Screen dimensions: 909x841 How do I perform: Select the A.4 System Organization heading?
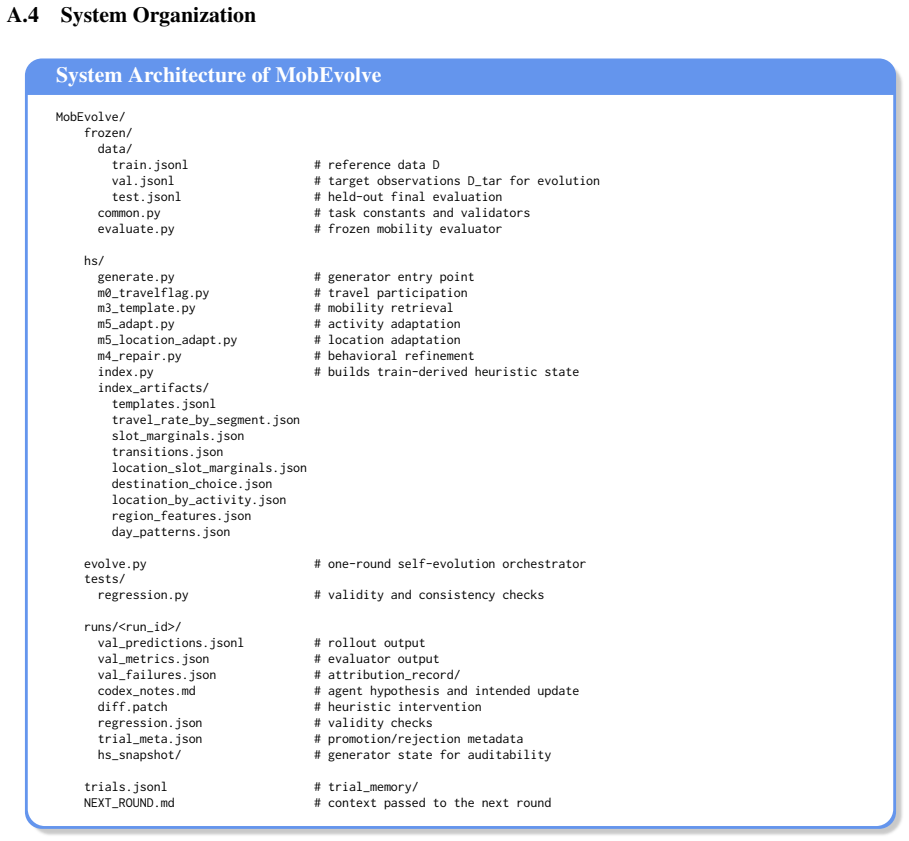tap(132, 15)
